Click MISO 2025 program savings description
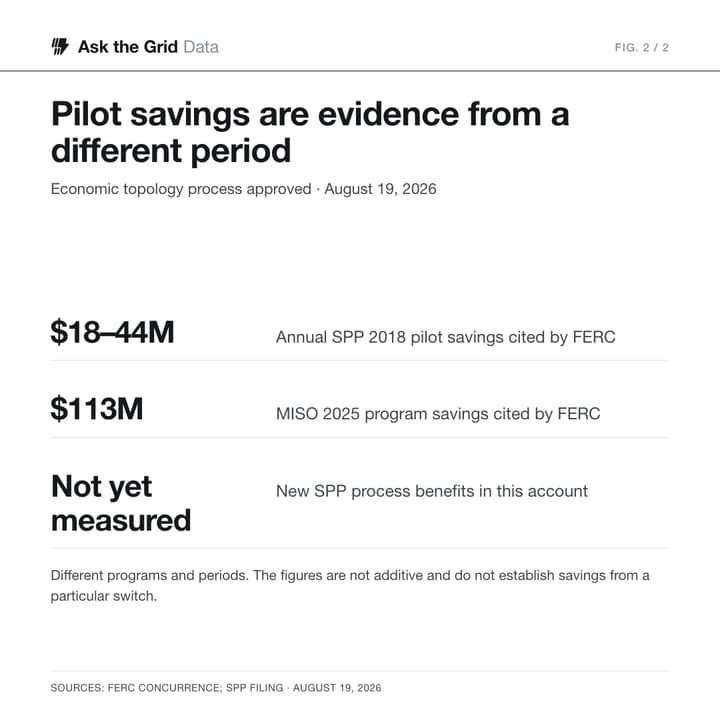 (438, 414)
